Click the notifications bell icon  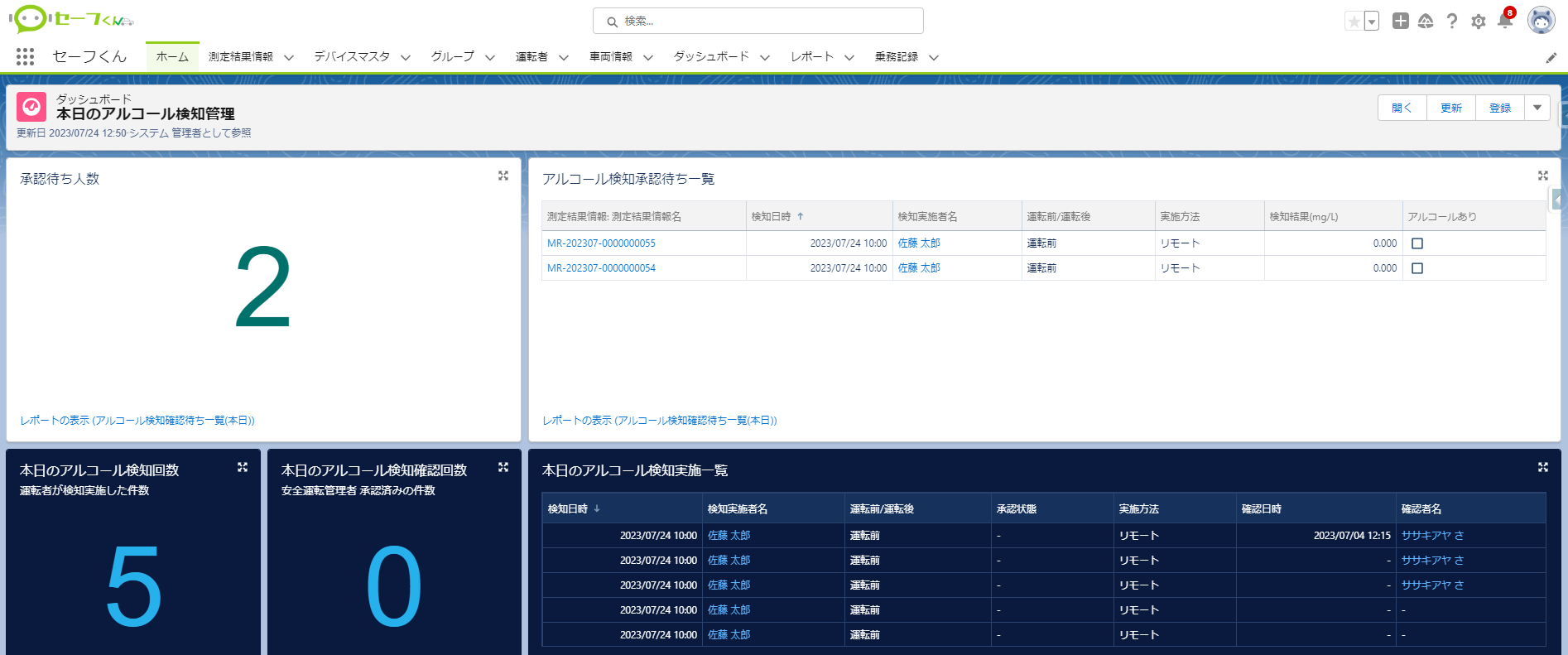[1504, 22]
